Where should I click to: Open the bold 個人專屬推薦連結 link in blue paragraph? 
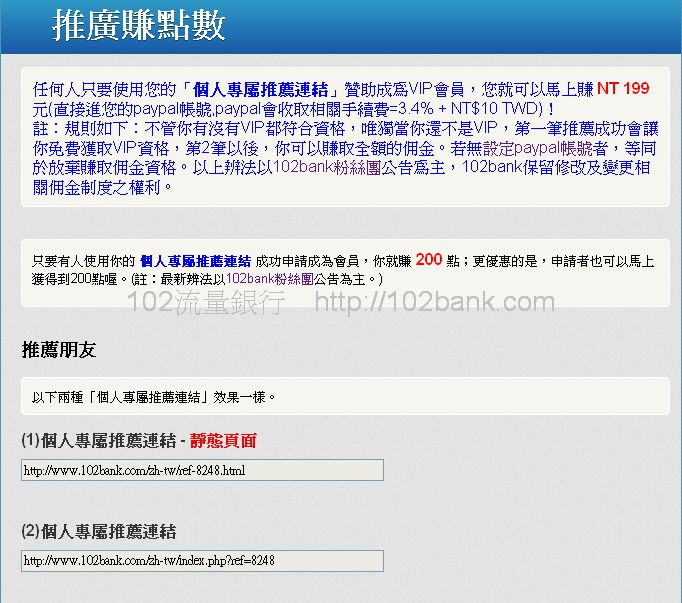pyautogui.click(x=261, y=90)
